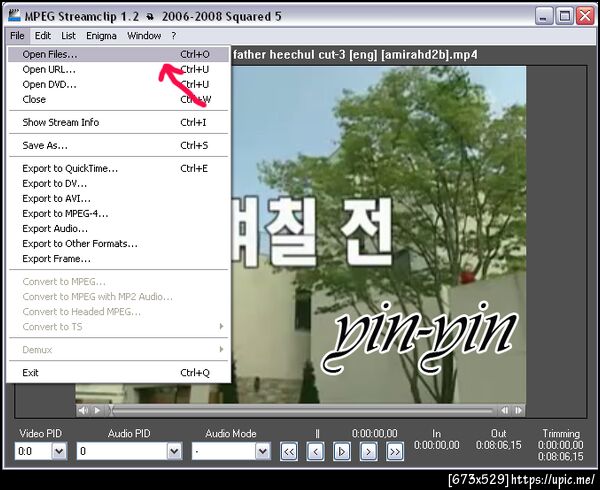Choose Open Files... from File menu
The image size is (600, 490).
(x=118, y=54)
